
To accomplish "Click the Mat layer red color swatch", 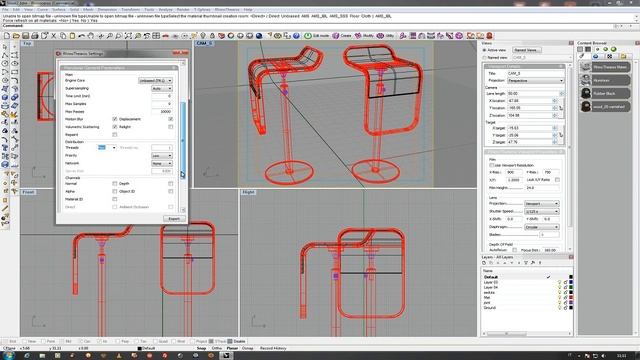I will (x=571, y=298).
